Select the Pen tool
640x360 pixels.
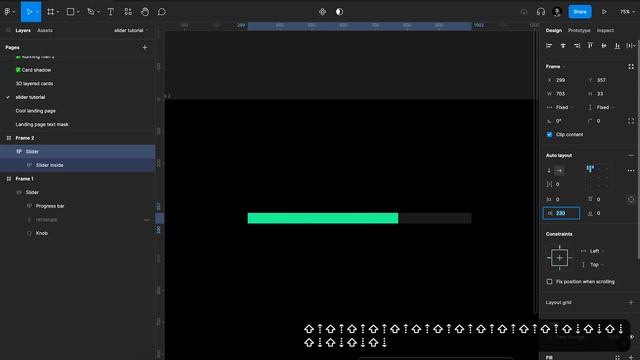(x=91, y=12)
